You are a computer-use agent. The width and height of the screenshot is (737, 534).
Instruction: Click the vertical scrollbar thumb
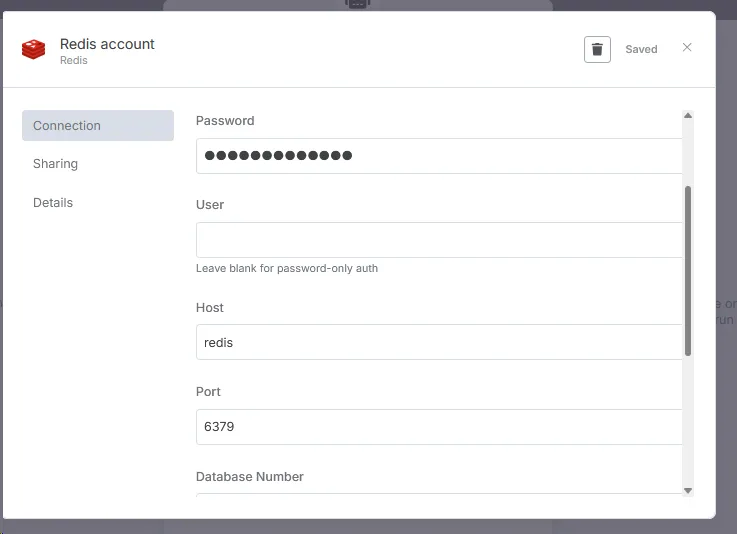[688, 271]
